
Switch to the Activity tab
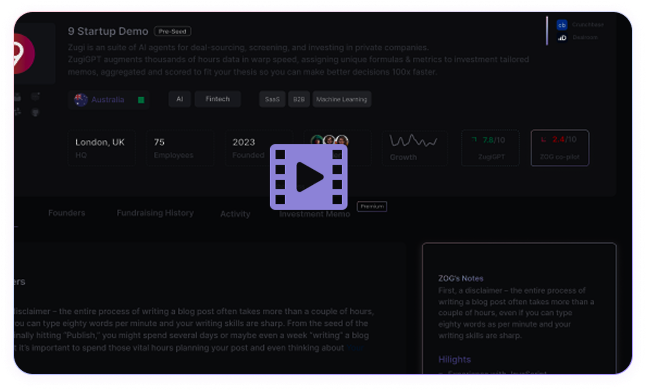(x=235, y=214)
